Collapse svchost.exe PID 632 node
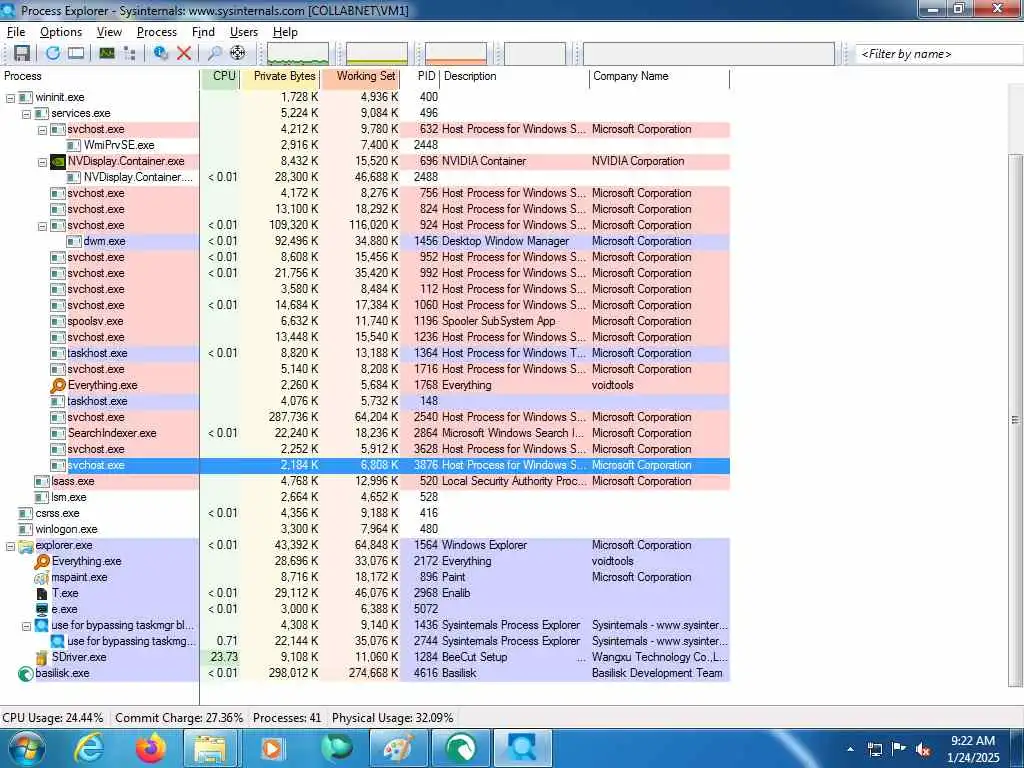Screen dimensions: 1024x768 click(x=42, y=130)
